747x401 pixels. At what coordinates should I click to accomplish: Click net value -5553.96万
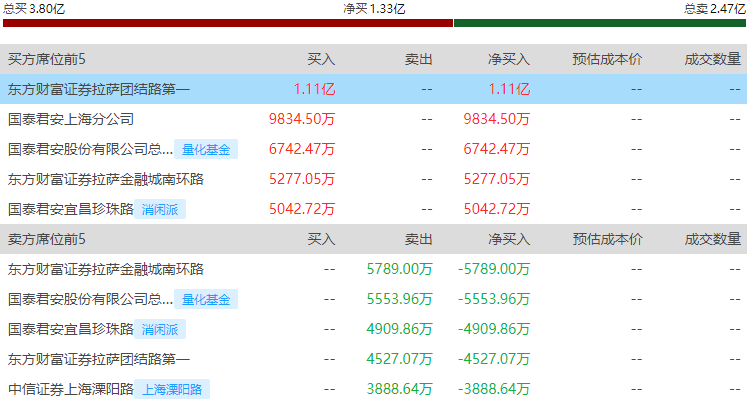click(494, 299)
